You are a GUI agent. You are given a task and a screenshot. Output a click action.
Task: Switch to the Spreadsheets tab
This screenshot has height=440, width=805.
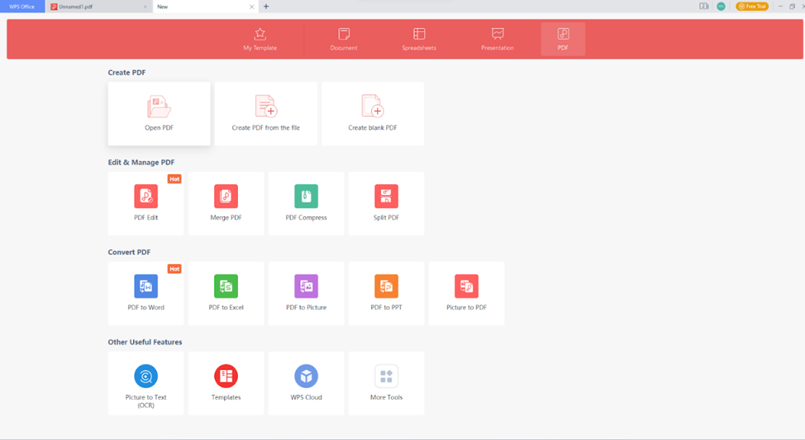point(419,39)
